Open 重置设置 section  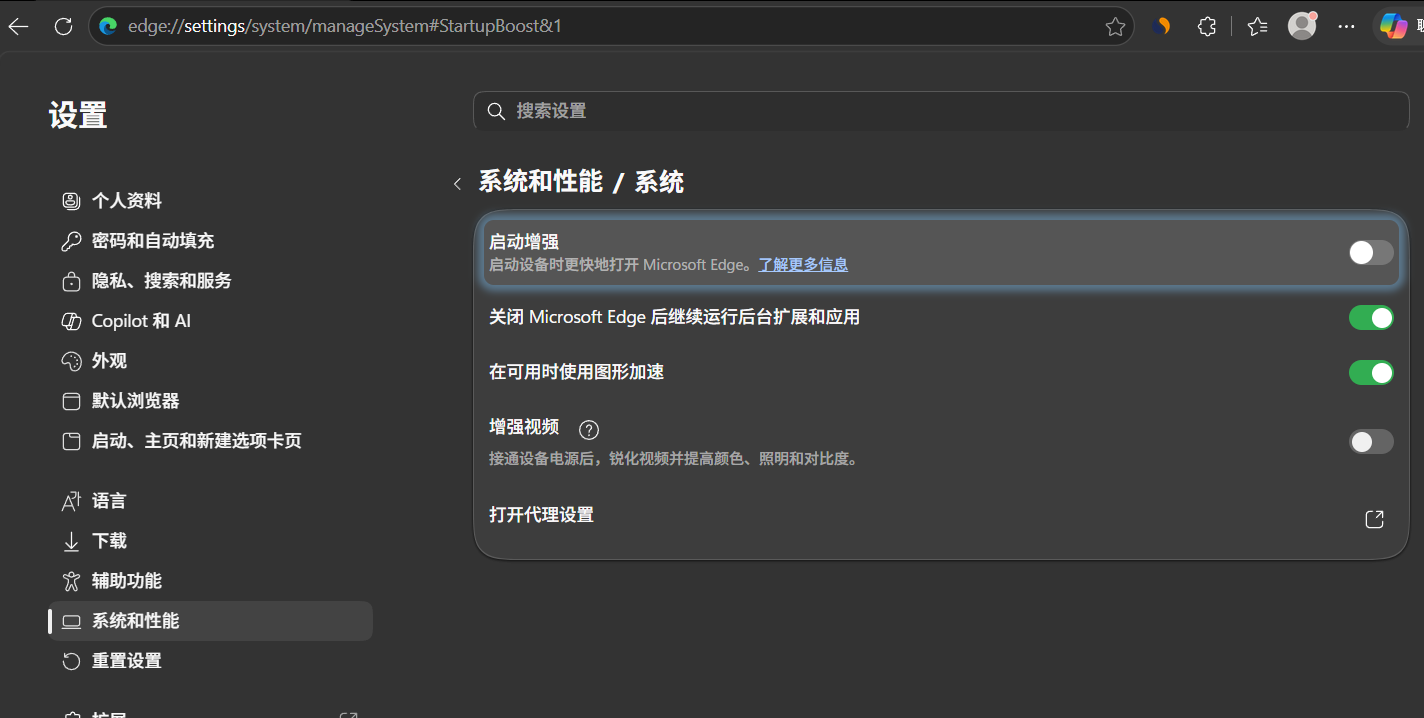210,661
